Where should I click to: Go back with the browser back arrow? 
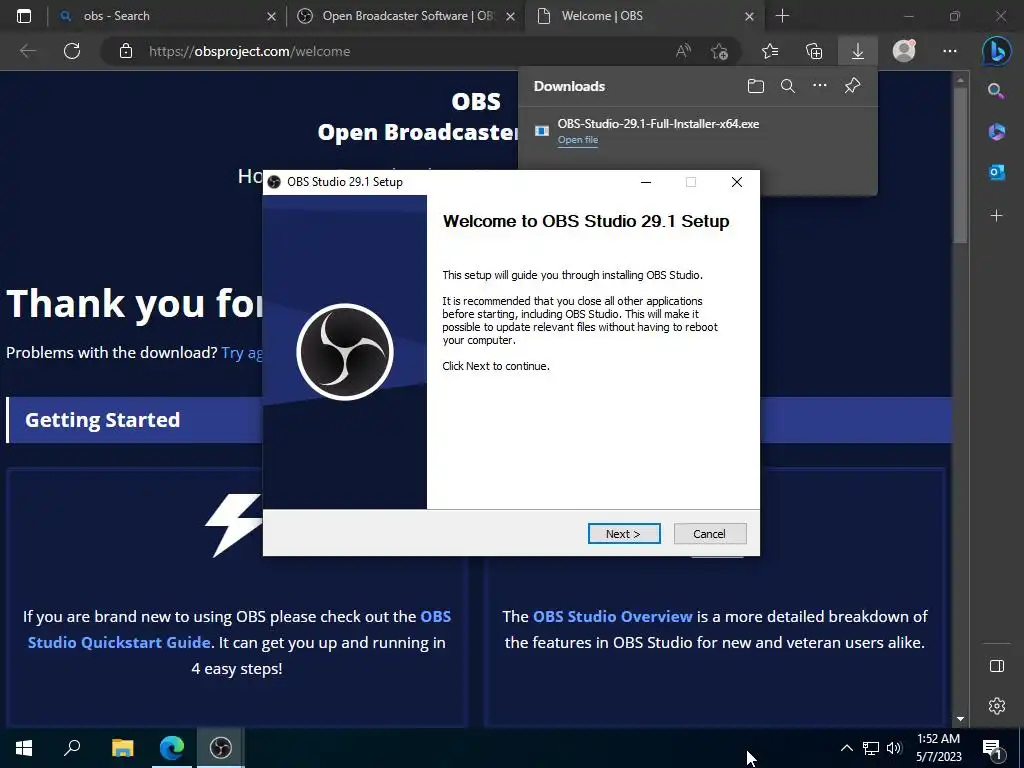click(x=27, y=51)
